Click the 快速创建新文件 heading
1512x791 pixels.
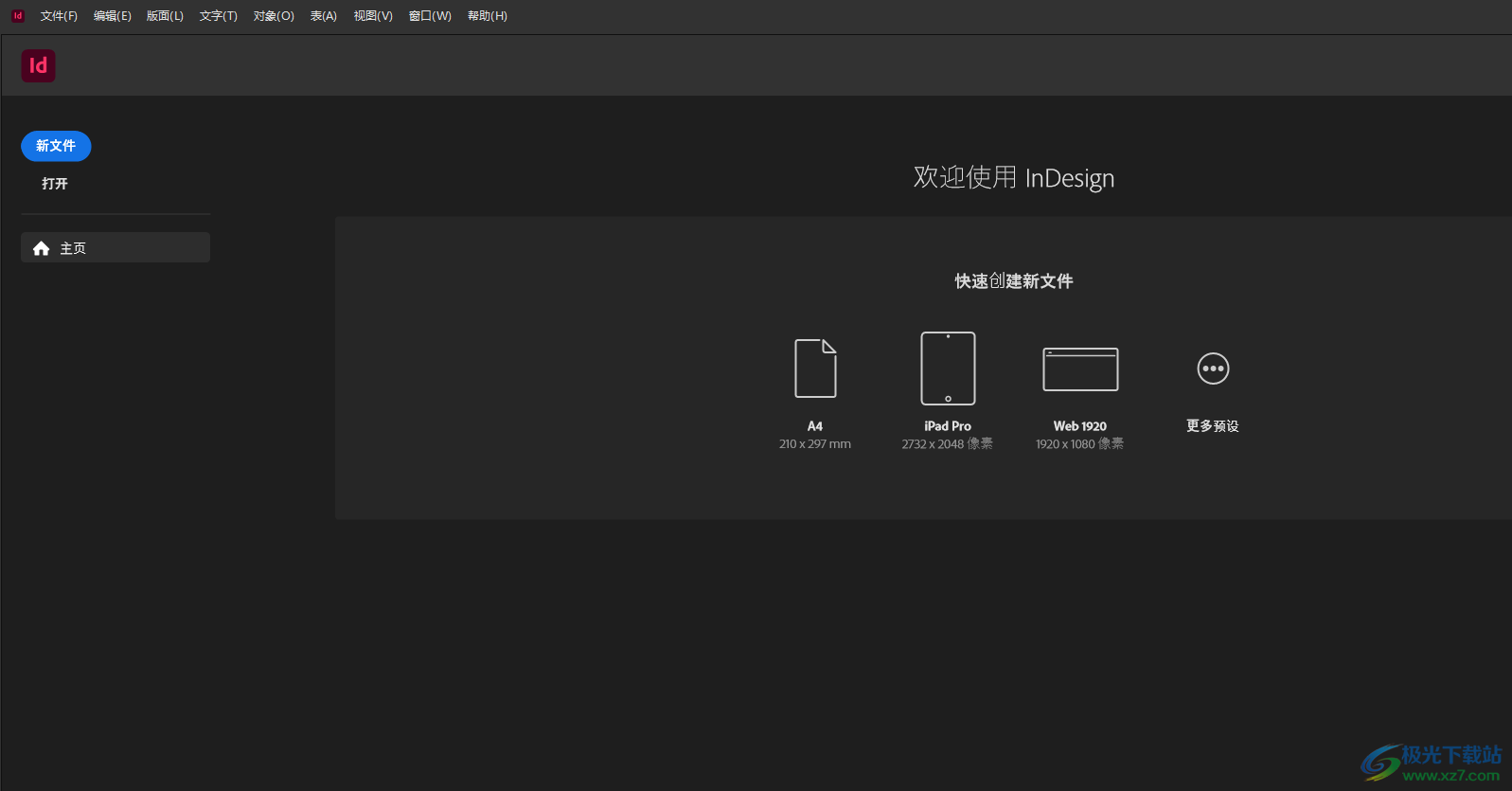(1014, 281)
